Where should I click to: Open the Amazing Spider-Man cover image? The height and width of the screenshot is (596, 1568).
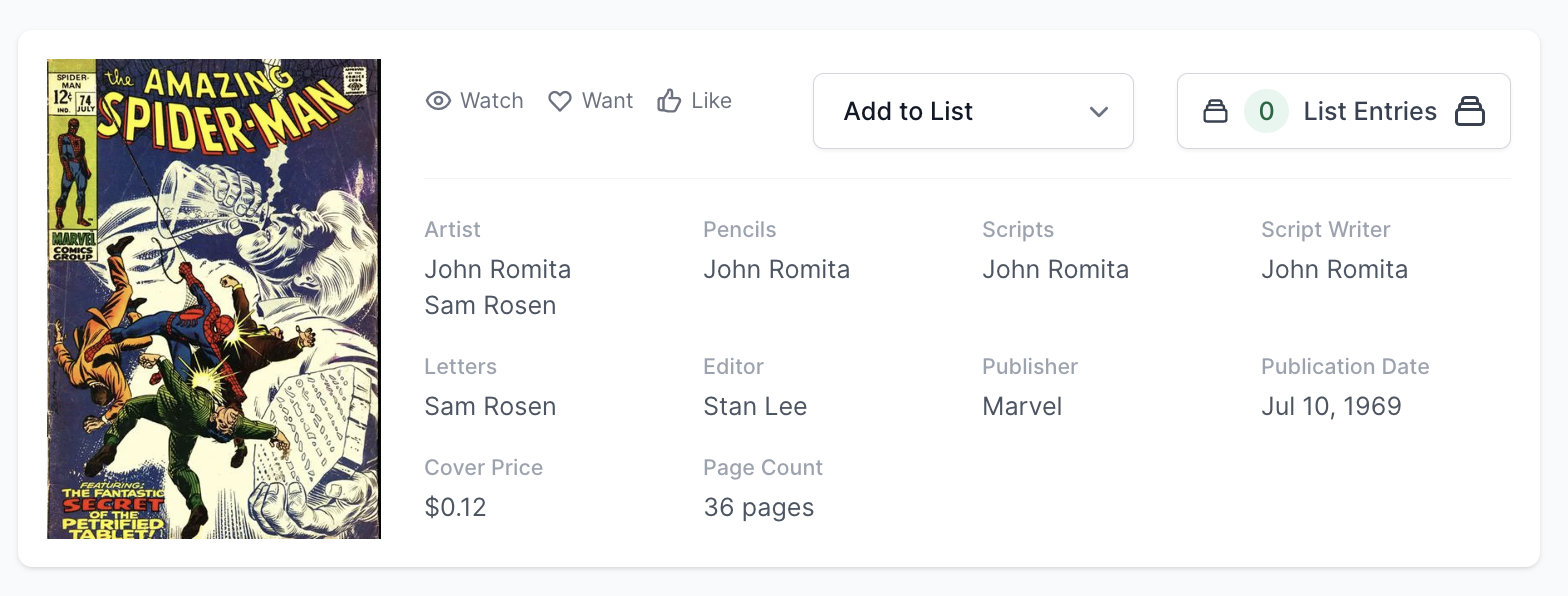[214, 299]
